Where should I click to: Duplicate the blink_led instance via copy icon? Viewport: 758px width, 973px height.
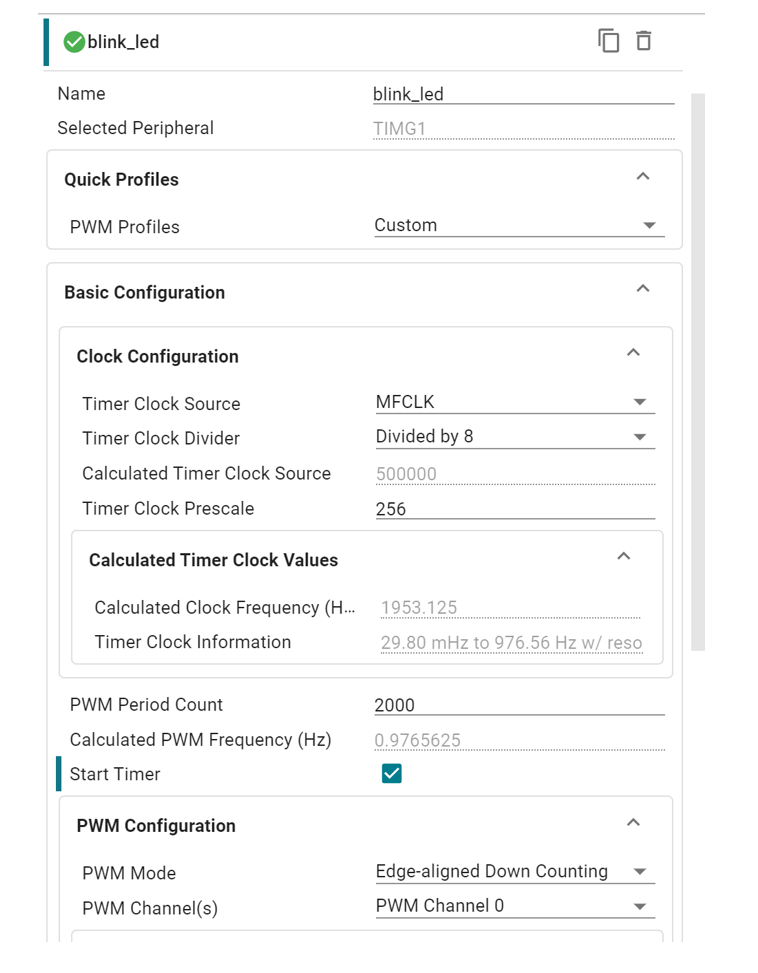[x=609, y=41]
